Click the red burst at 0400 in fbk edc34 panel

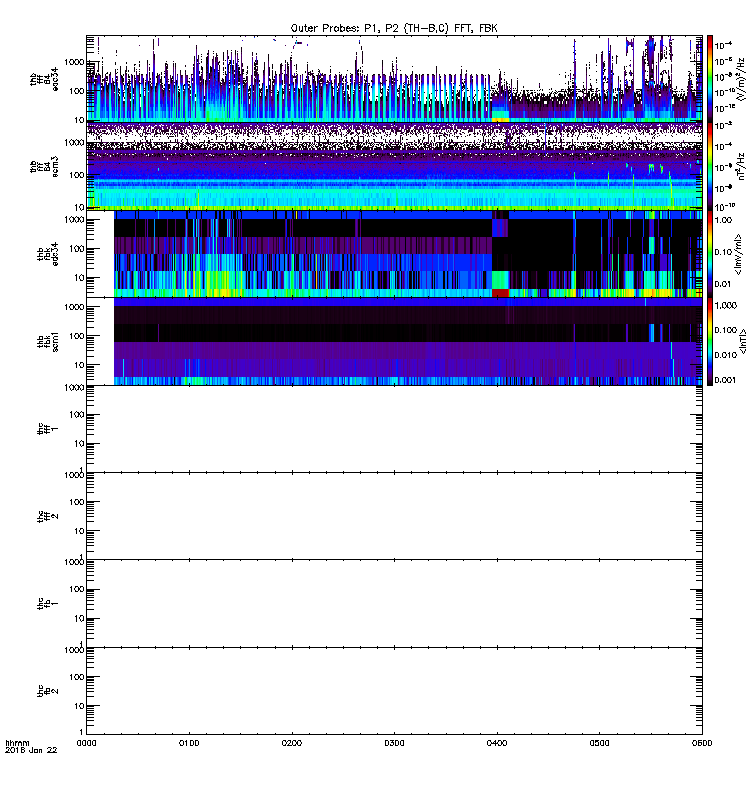pyautogui.click(x=500, y=293)
